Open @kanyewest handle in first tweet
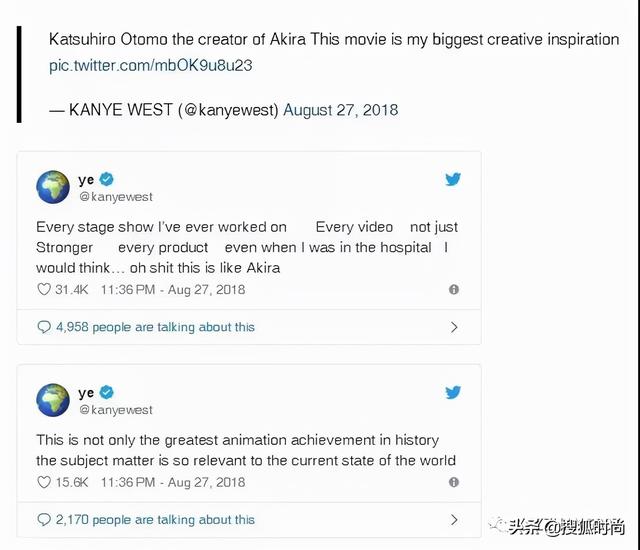The height and width of the screenshot is (550, 640). [x=115, y=197]
